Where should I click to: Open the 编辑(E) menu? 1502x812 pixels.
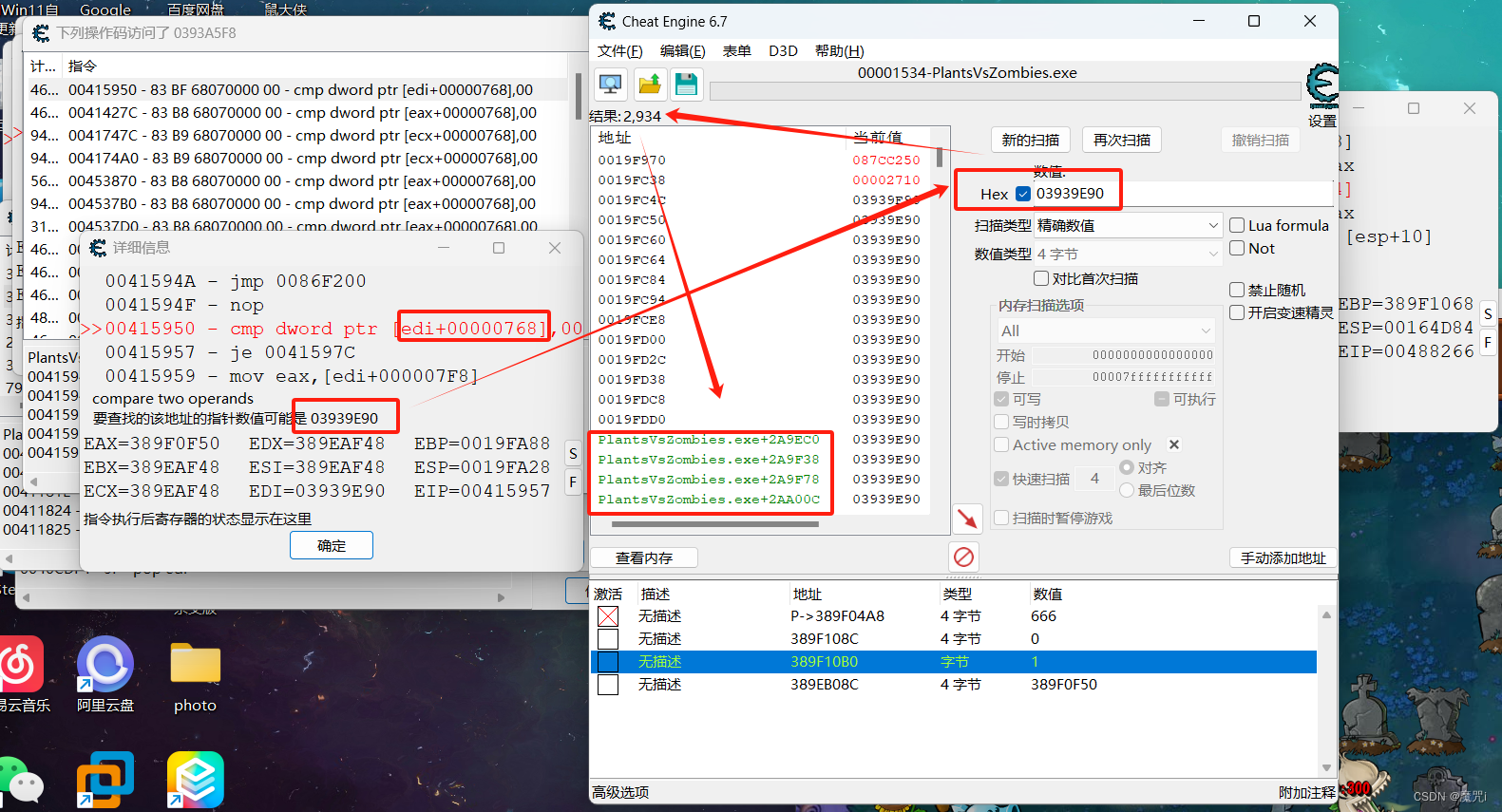click(683, 50)
